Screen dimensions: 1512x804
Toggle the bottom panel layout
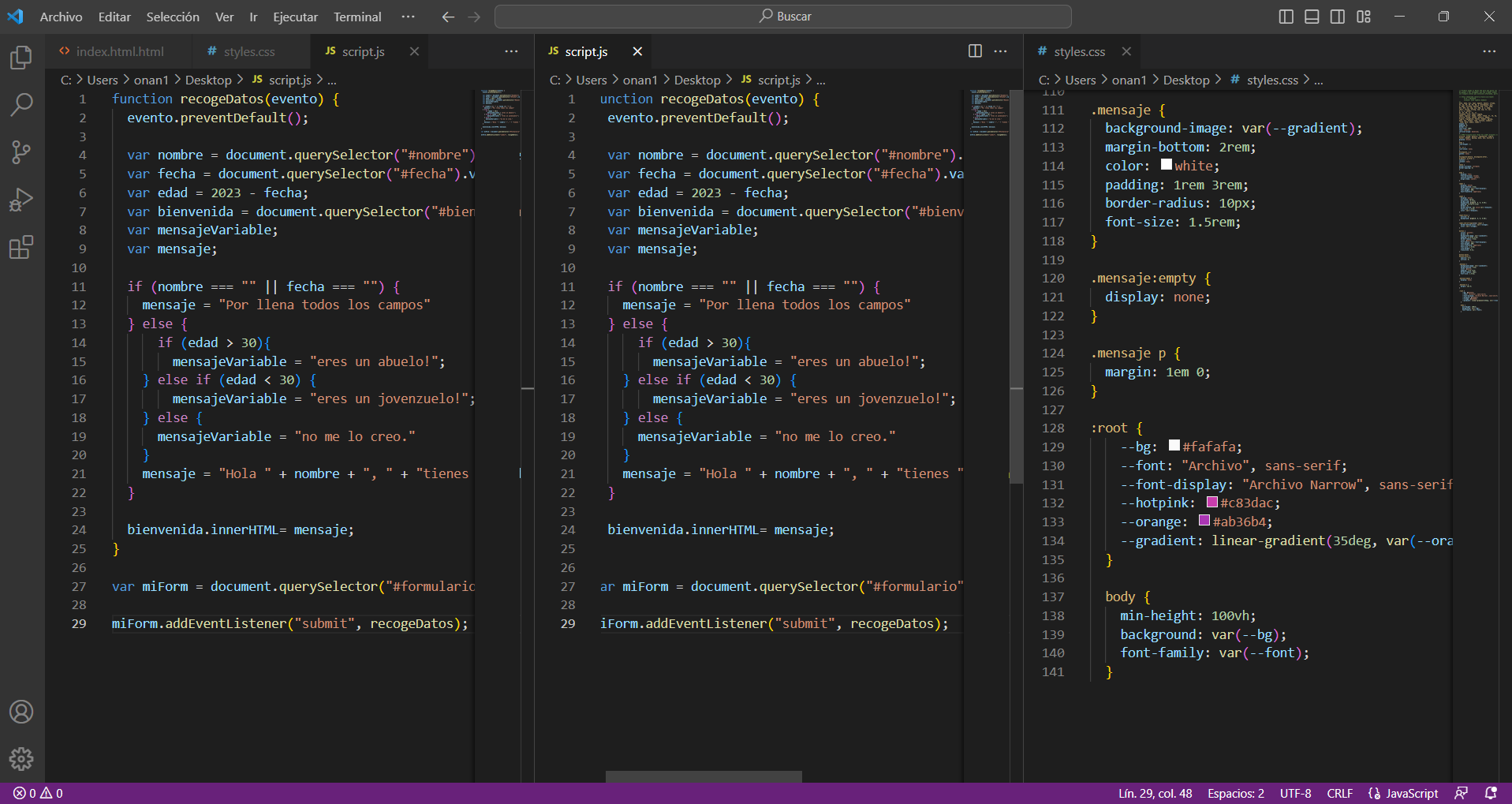point(1312,17)
